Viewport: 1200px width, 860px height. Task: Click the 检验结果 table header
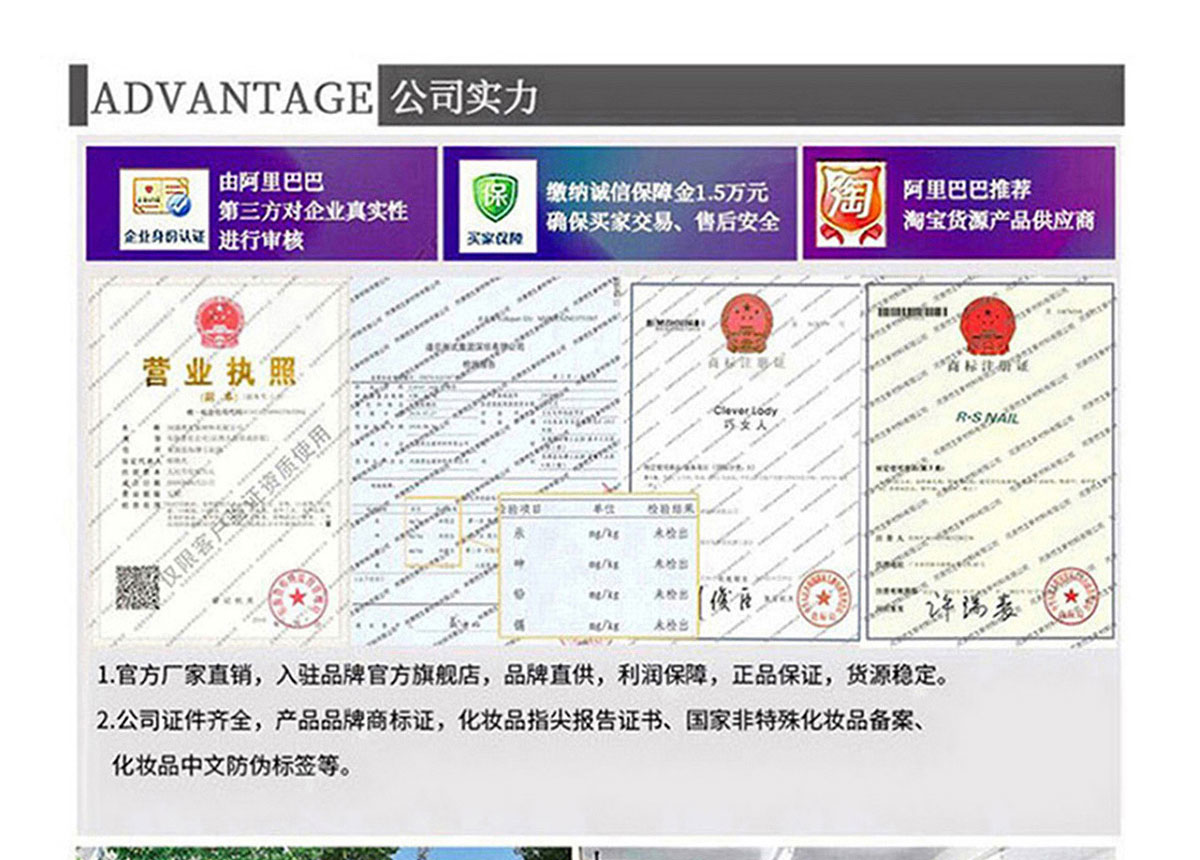(x=672, y=508)
